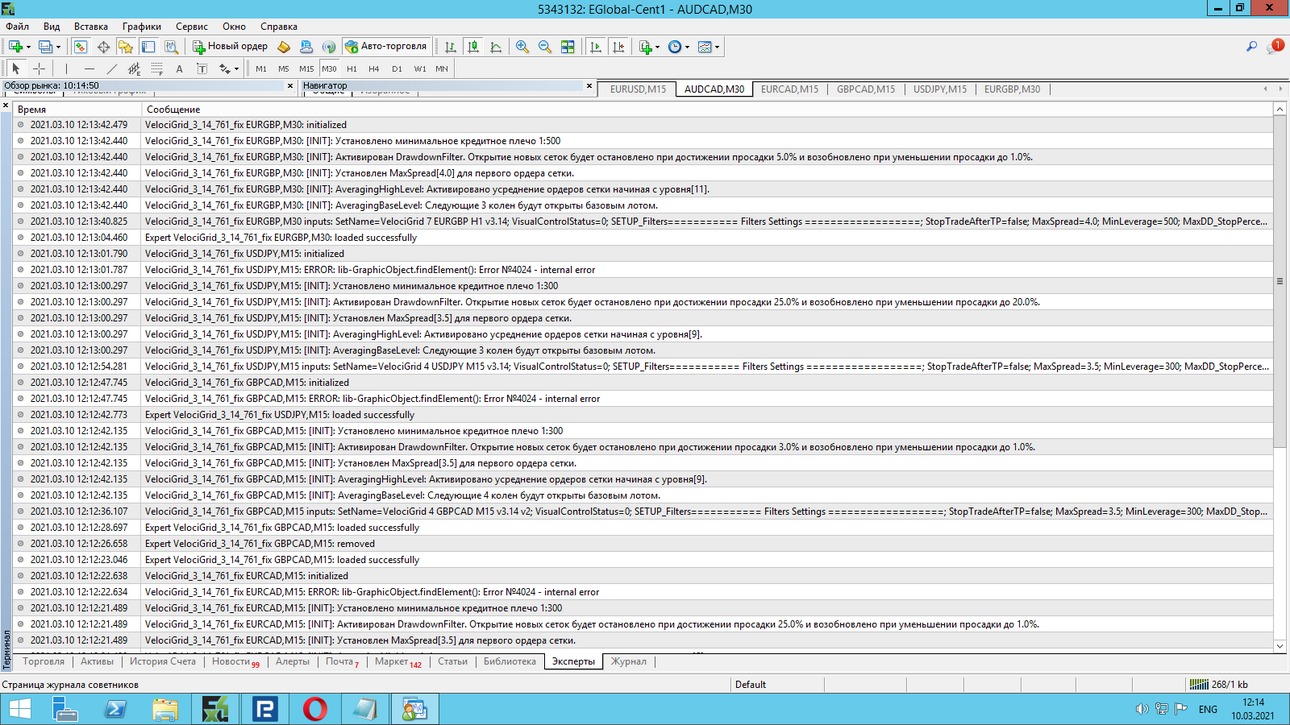Toggle the Авто-торговля button
Screen dimensions: 1290x725
click(387, 46)
